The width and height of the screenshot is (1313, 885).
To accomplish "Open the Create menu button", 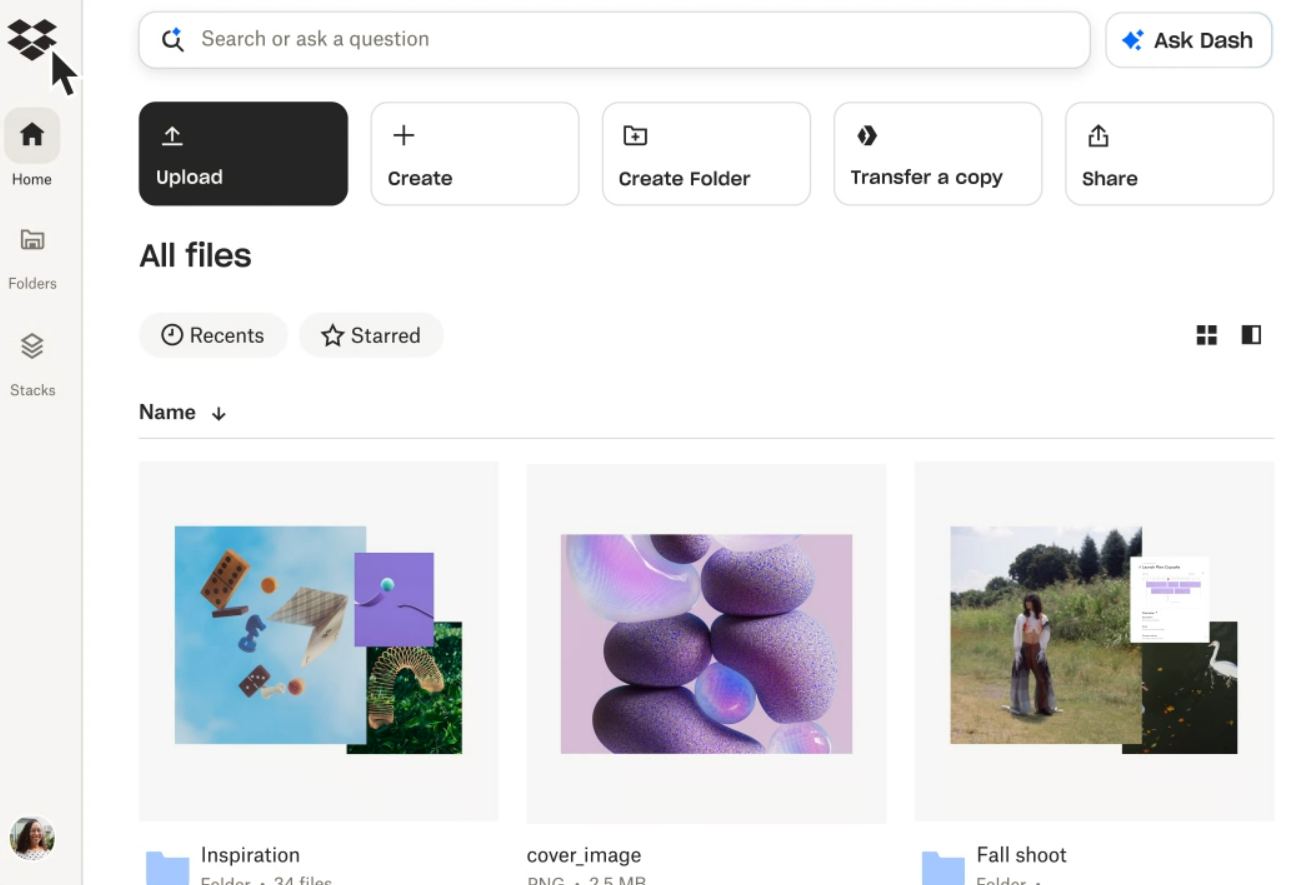I will pos(475,154).
